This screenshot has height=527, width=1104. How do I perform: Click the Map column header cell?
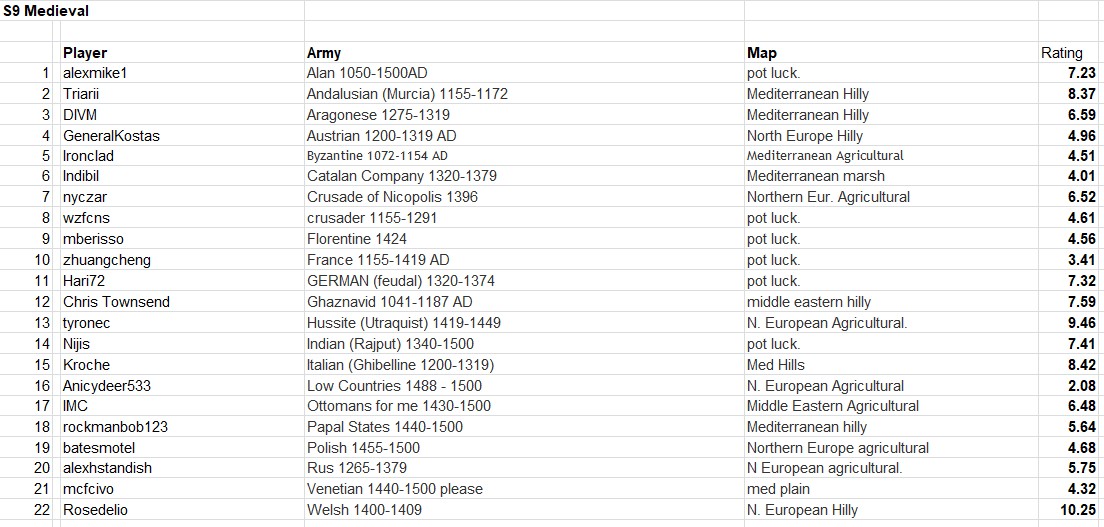pos(762,52)
